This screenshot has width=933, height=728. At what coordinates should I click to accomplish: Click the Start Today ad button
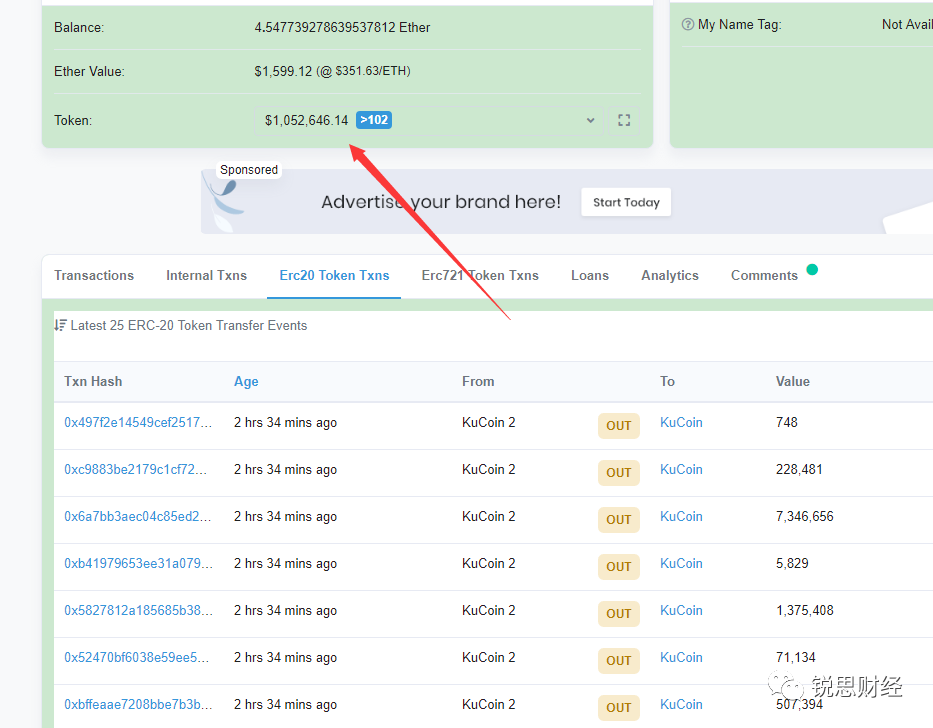(626, 202)
